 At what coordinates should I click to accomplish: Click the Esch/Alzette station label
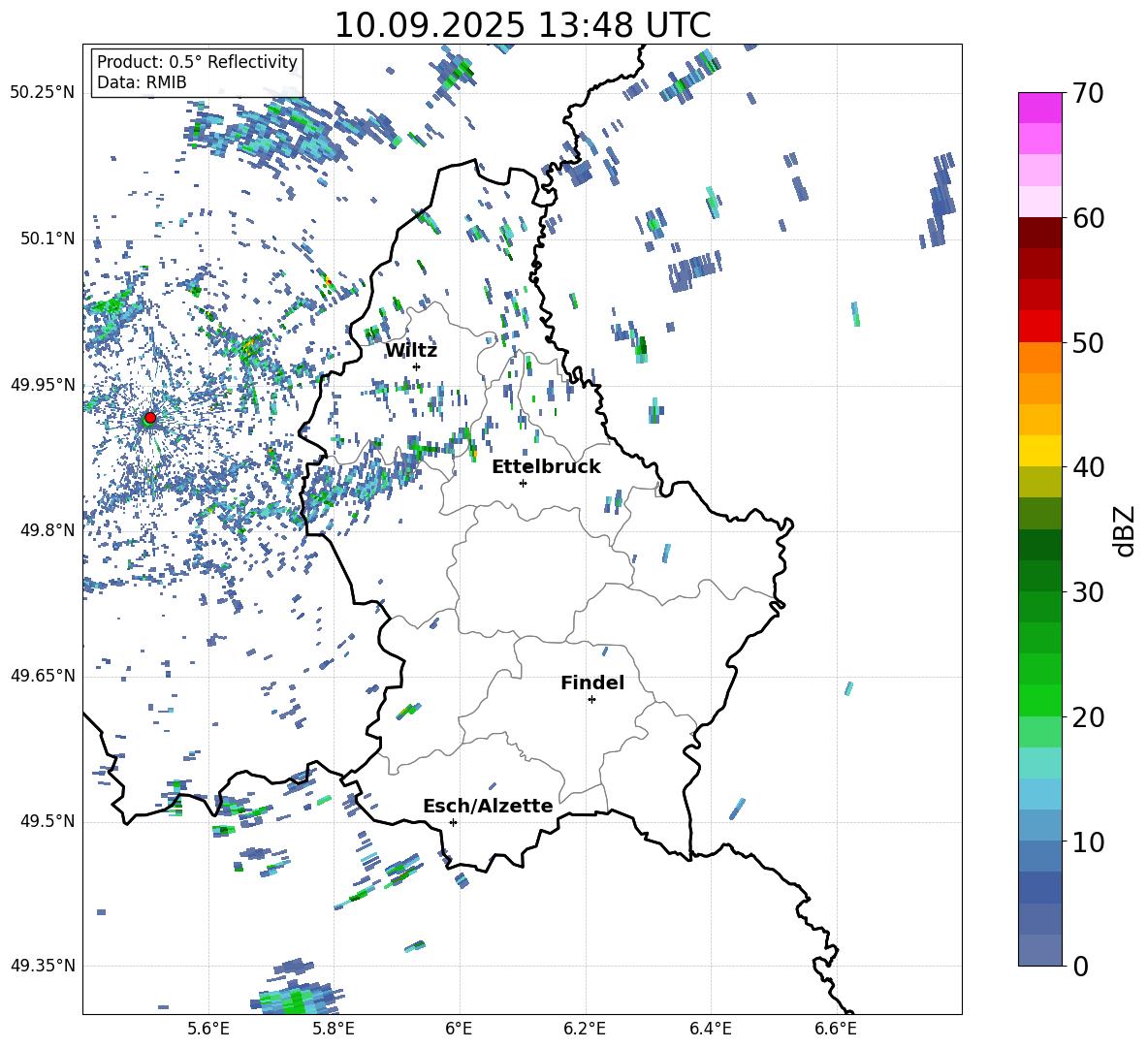[x=488, y=807]
